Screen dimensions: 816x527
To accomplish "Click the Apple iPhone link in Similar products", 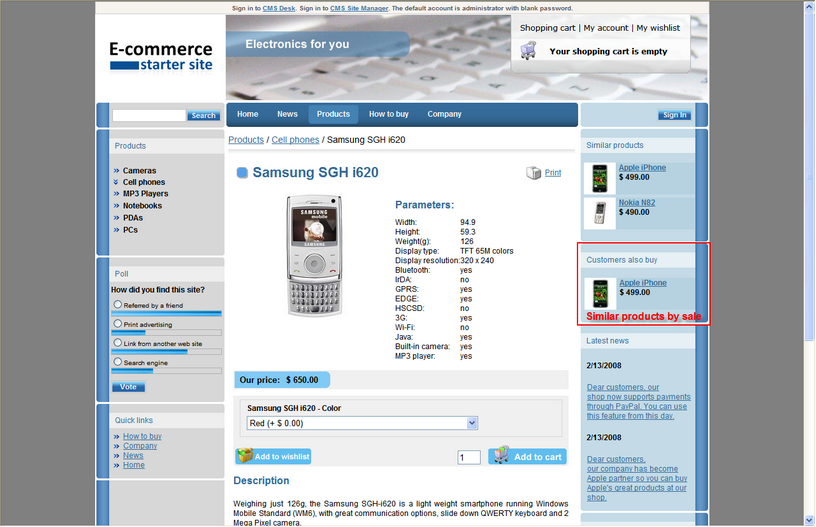I will coord(642,168).
